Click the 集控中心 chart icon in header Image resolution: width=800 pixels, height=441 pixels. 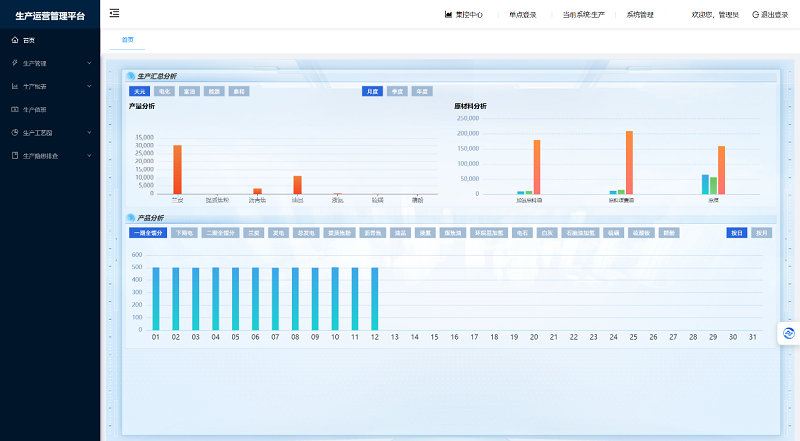tap(448, 14)
